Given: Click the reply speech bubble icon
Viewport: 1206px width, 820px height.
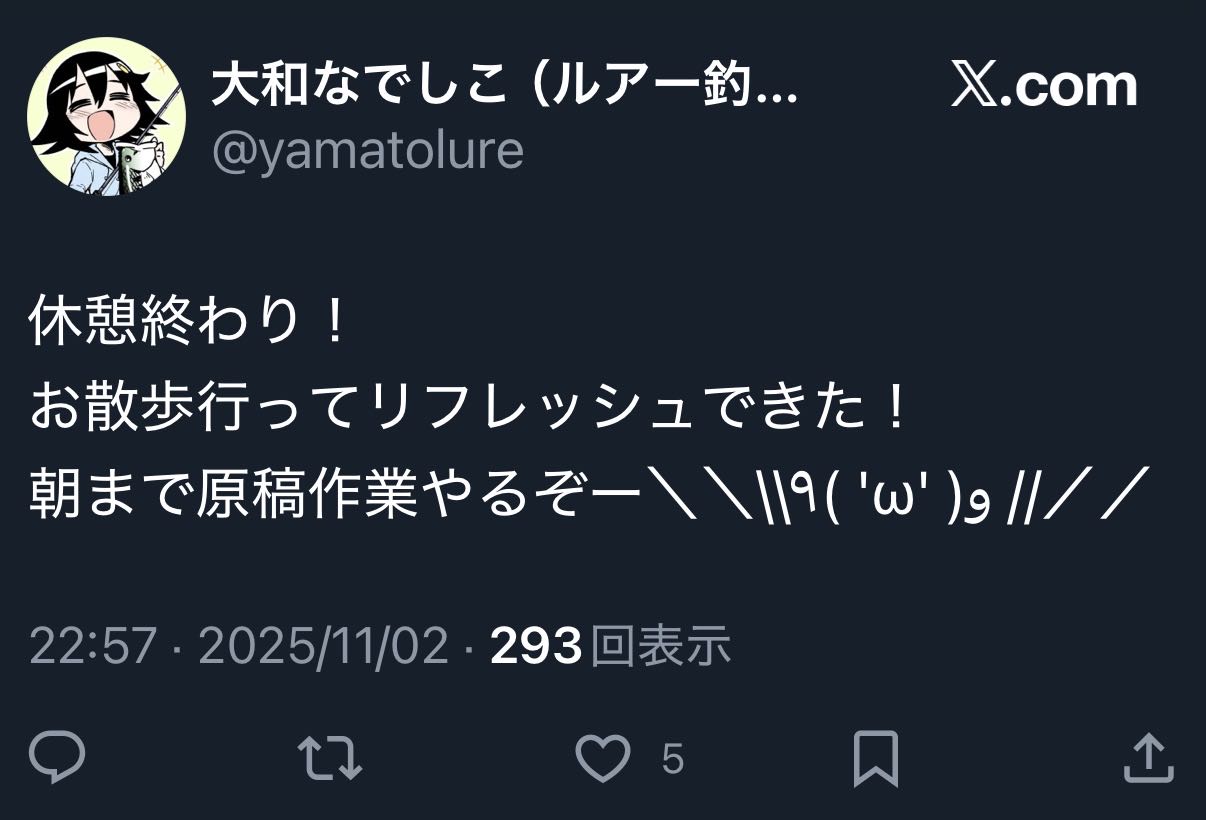Looking at the screenshot, I should (x=57, y=758).
